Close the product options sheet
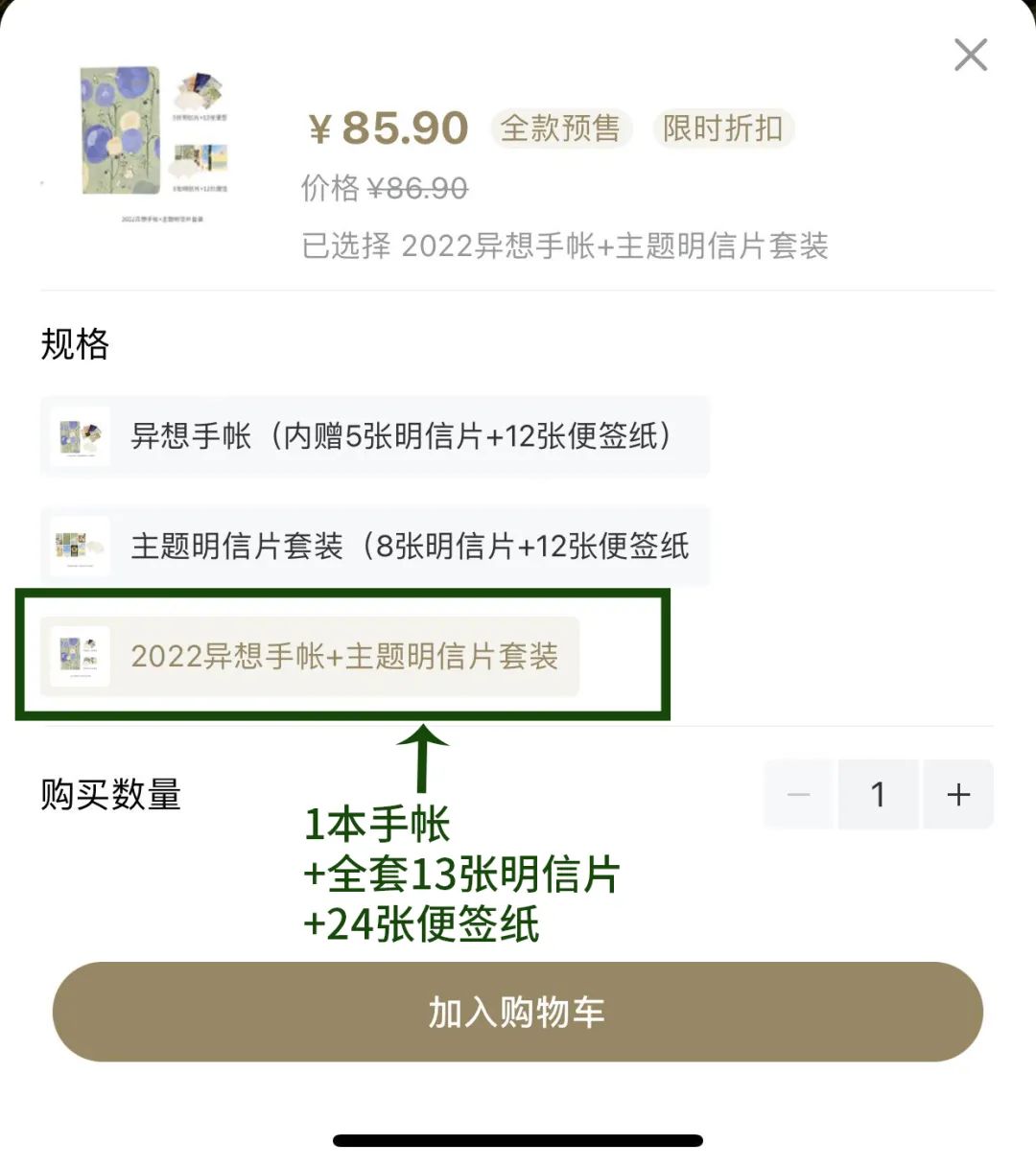The width and height of the screenshot is (1036, 1167). click(971, 56)
